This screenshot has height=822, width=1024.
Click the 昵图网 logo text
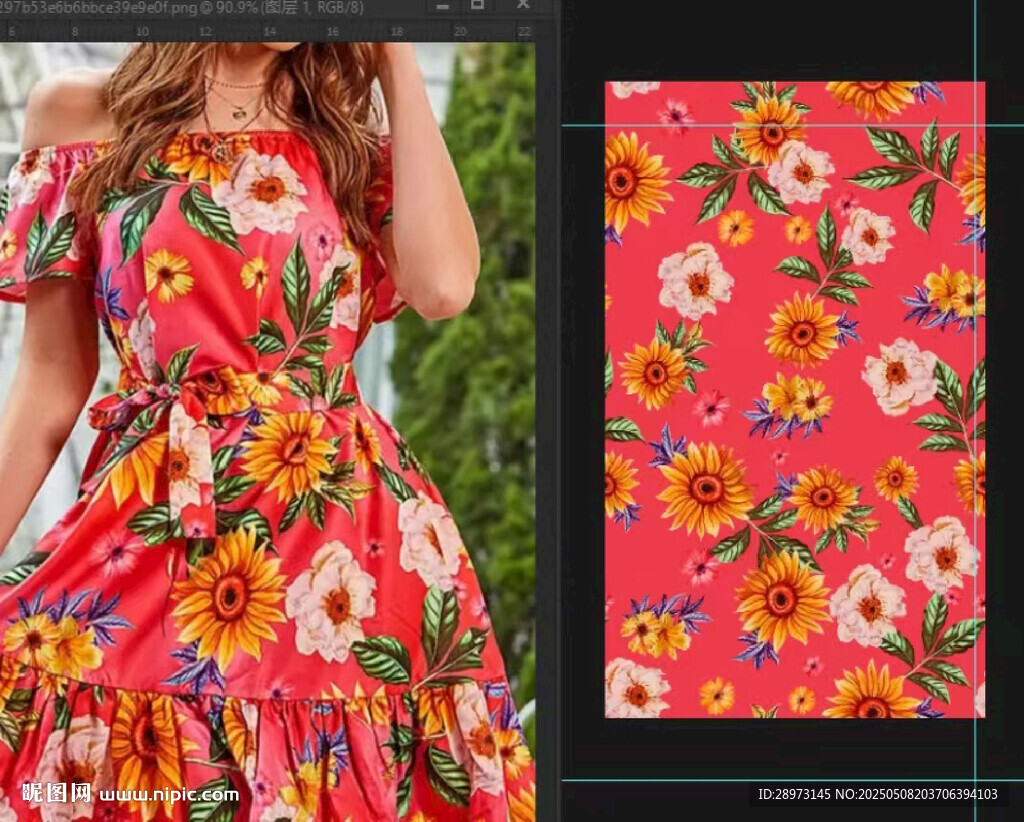57,794
